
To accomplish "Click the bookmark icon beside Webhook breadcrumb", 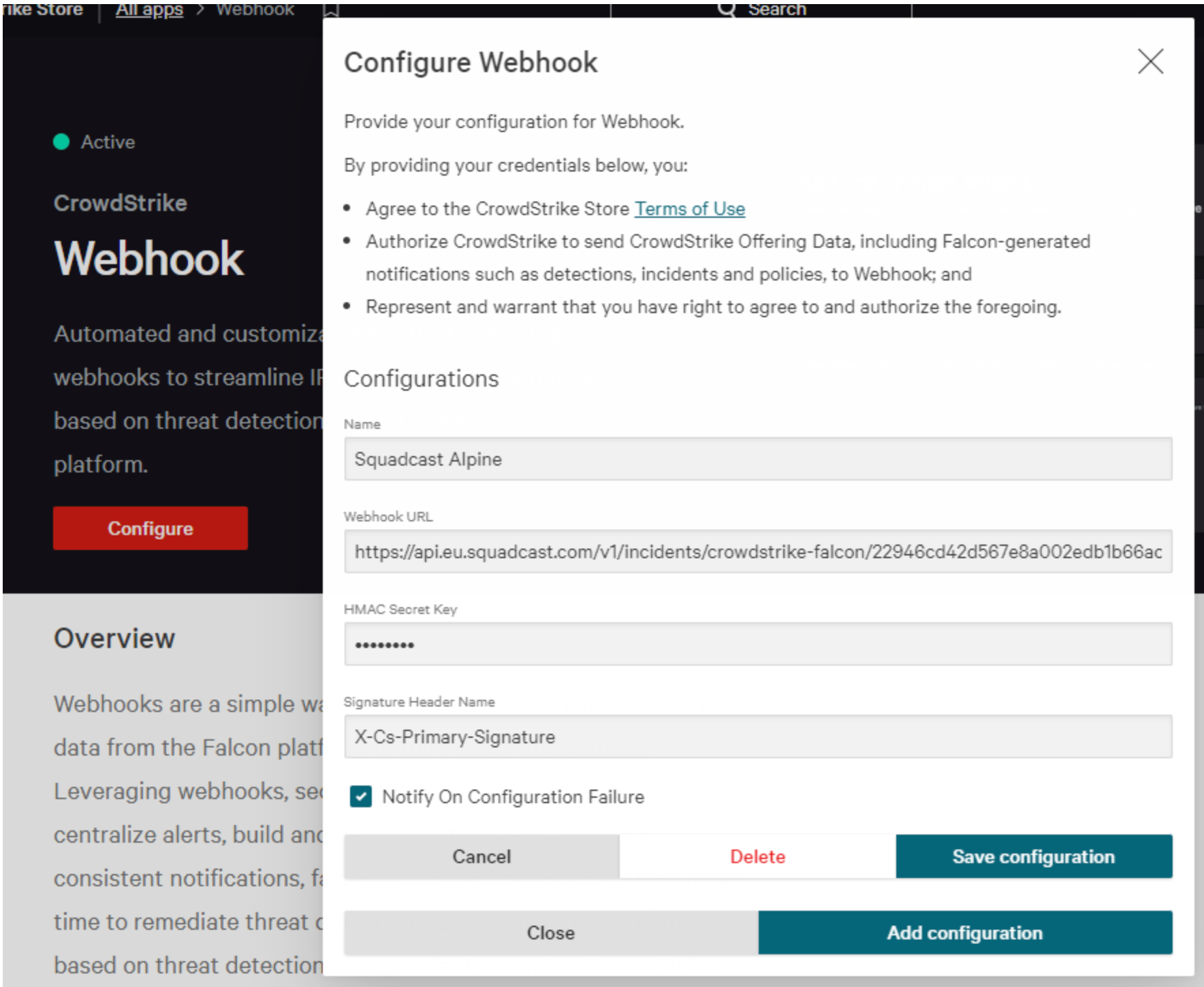I will [x=331, y=10].
